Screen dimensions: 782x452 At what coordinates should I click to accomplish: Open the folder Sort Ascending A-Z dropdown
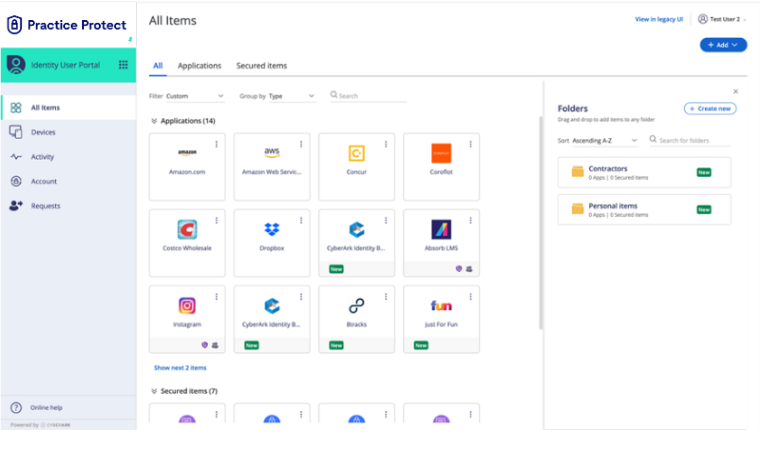pyautogui.click(x=605, y=141)
